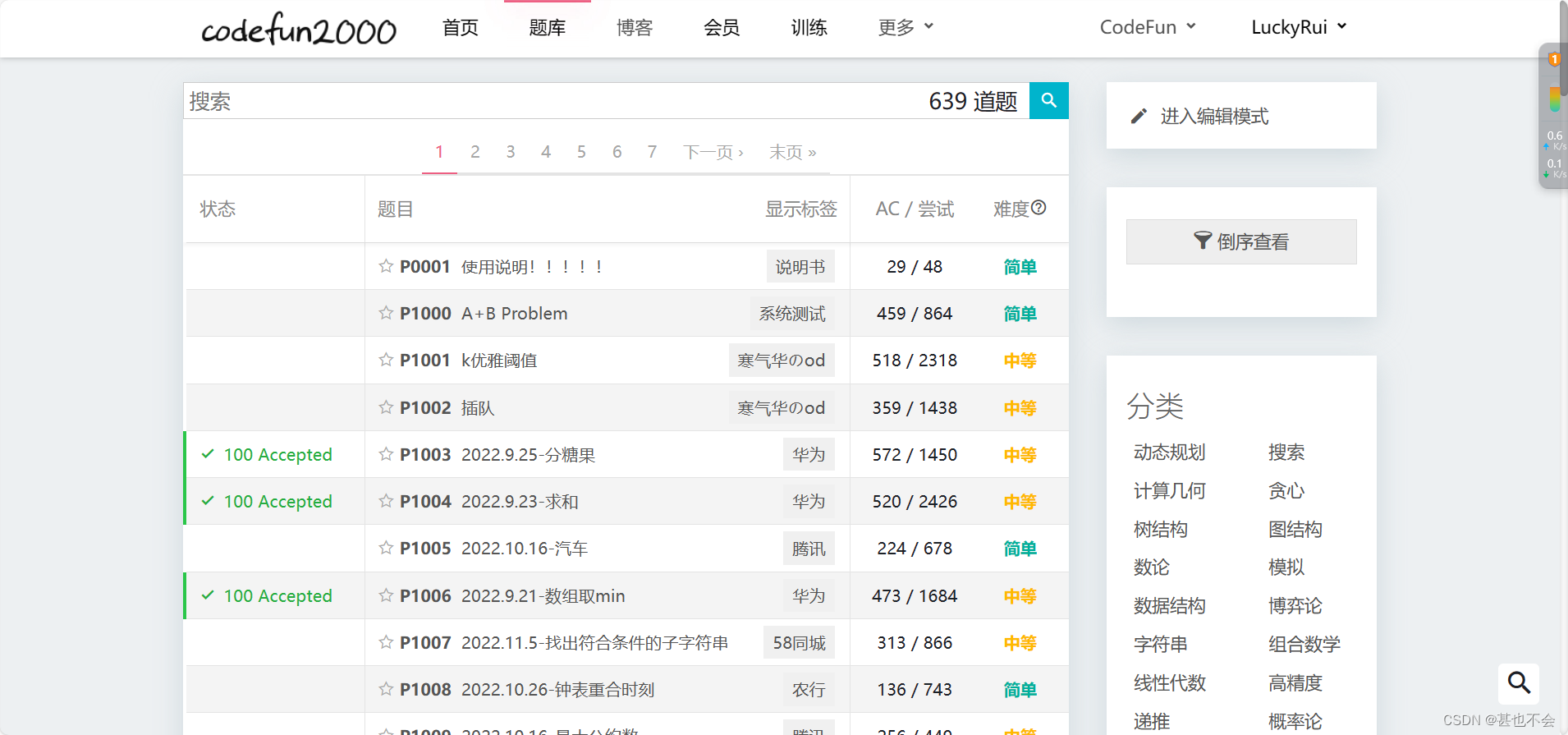The width and height of the screenshot is (1568, 735).
Task: Click 100 Accepted status for P1003
Action: click(277, 454)
